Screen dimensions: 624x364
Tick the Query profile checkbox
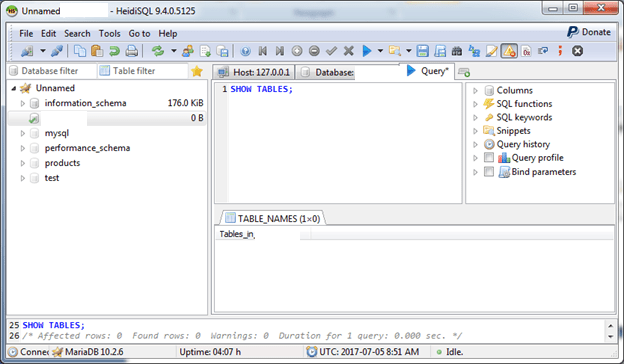click(489, 158)
